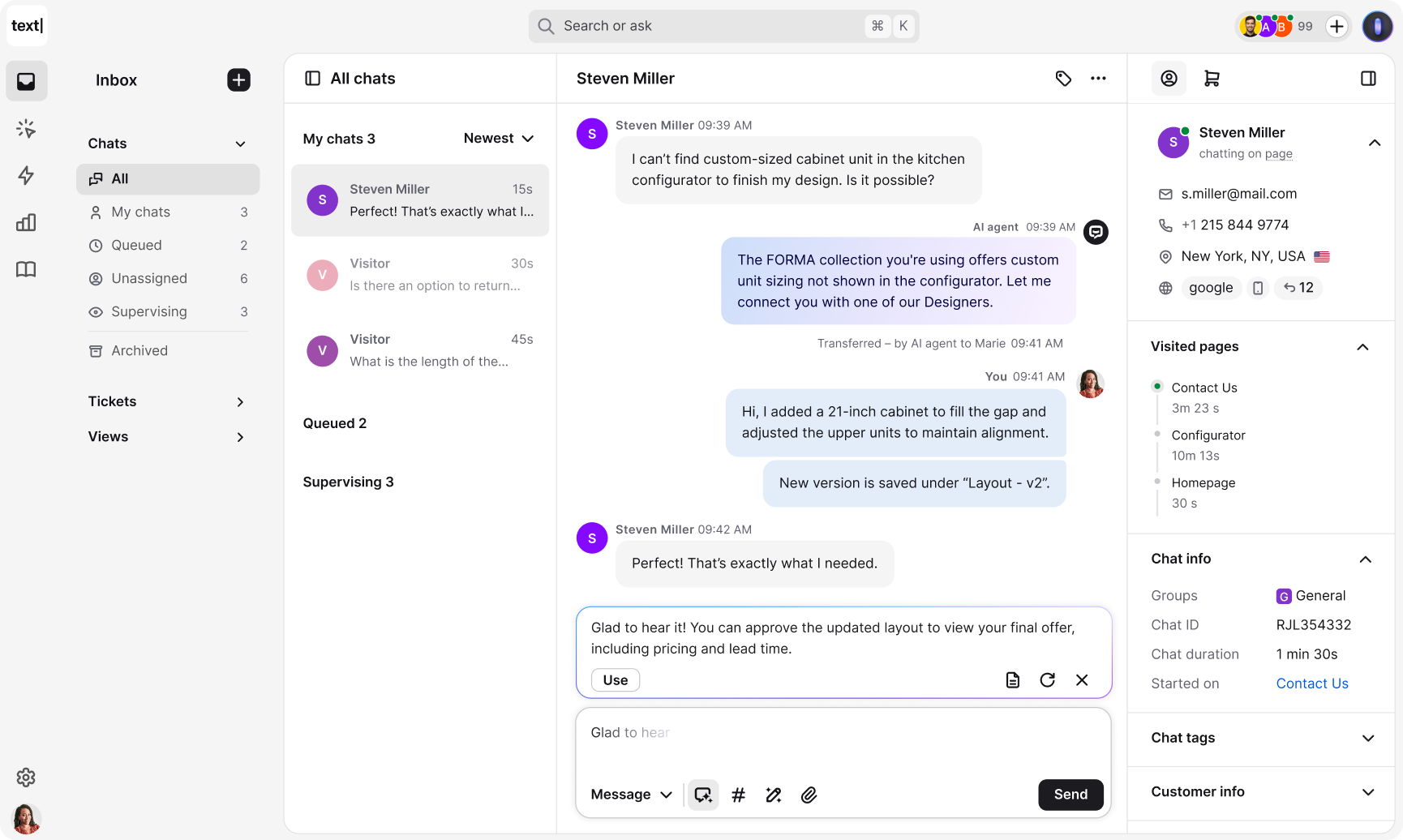Collapse the Visited pages section
Viewport: 1403px width, 840px height.
point(1362,347)
